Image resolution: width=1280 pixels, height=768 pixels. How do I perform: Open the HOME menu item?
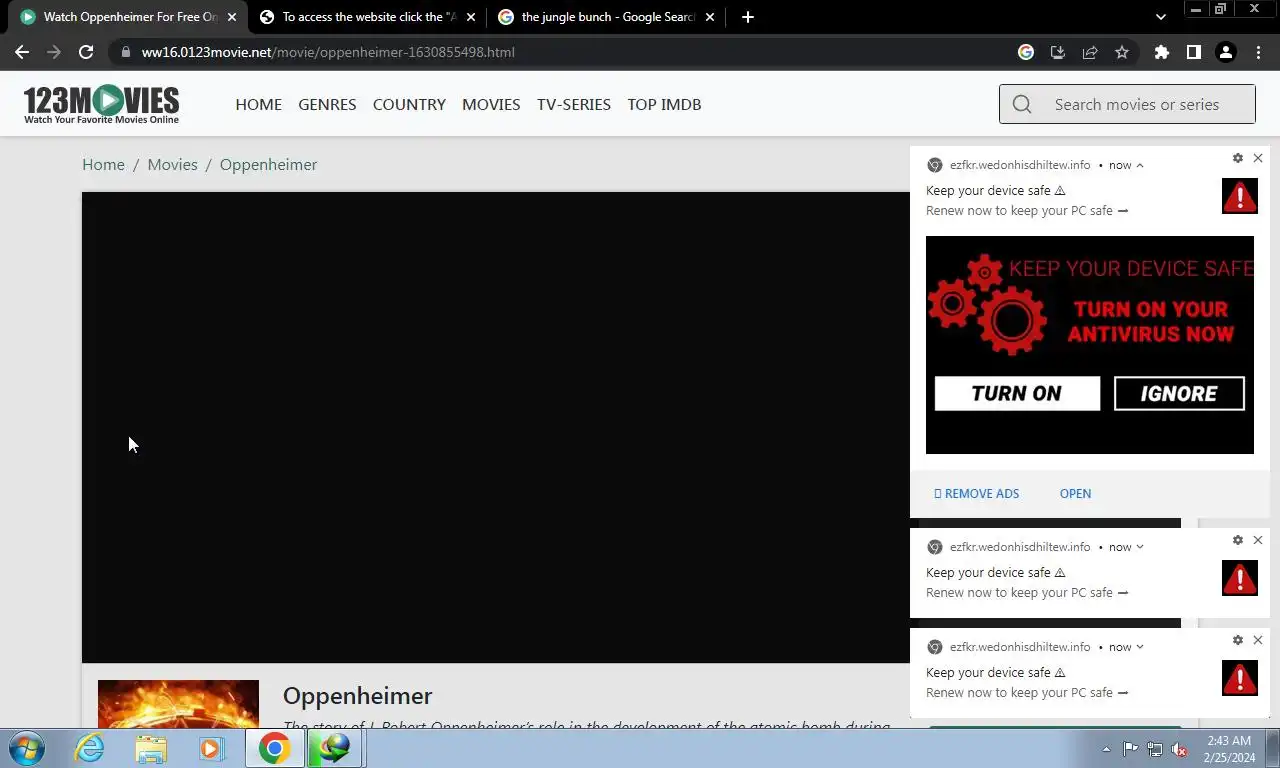point(258,104)
